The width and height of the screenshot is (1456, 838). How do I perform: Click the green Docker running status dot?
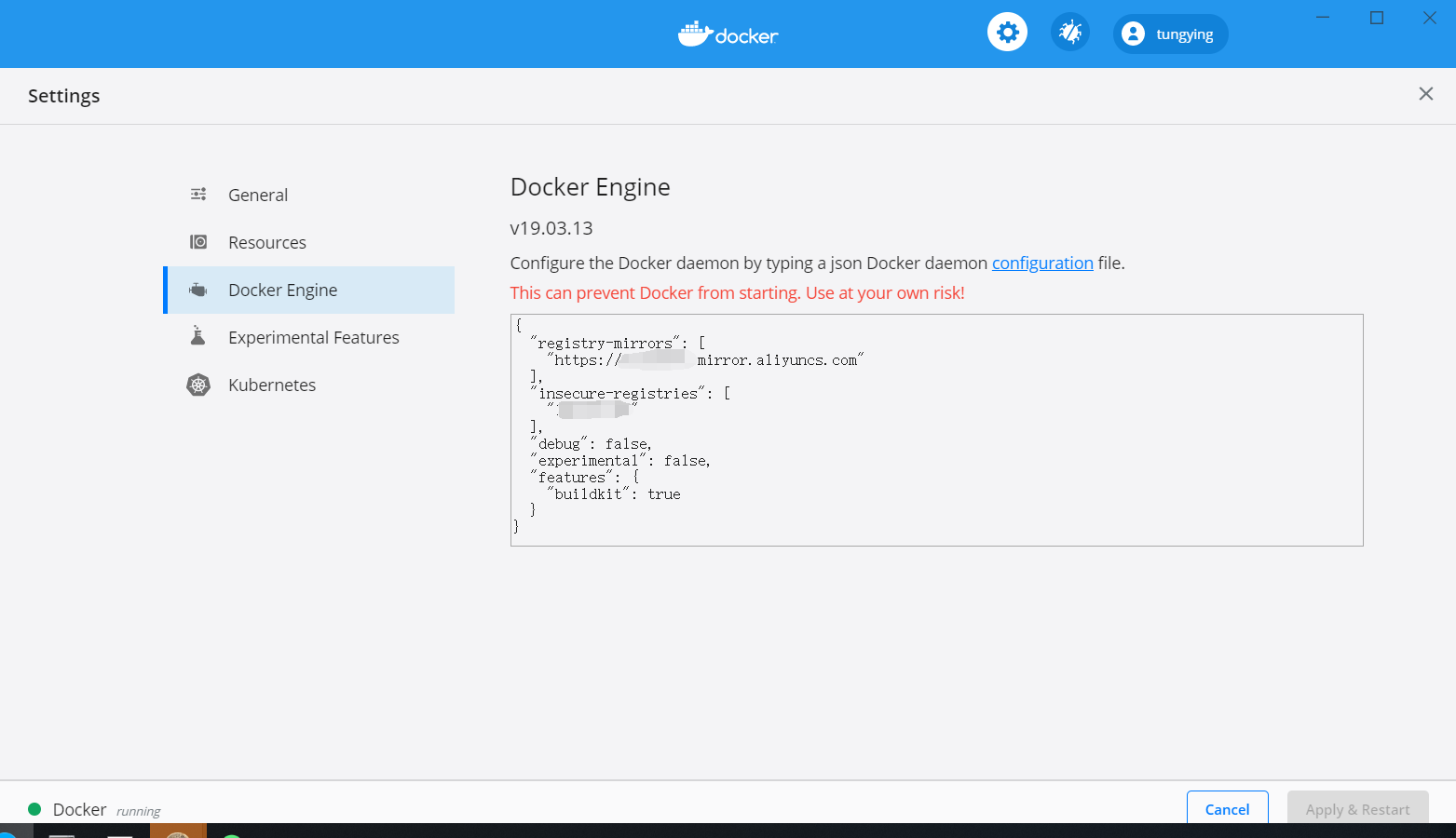34,809
